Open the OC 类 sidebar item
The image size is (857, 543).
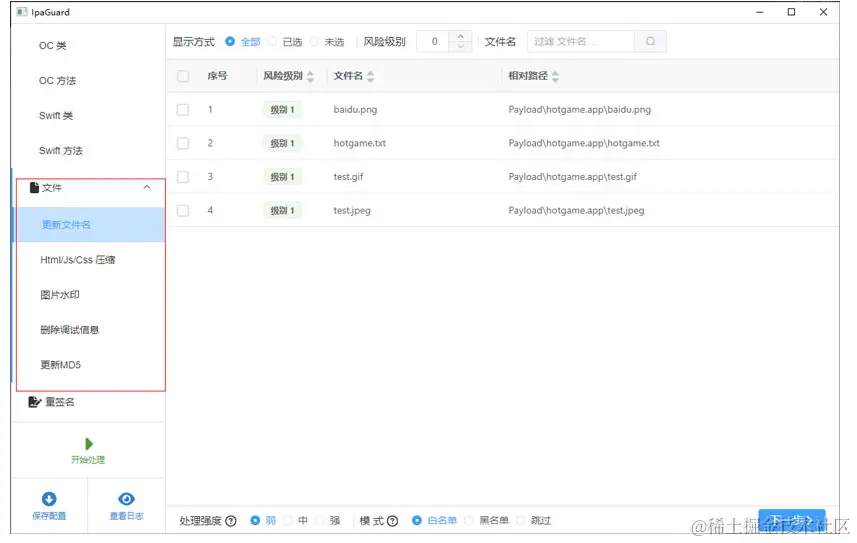[52, 45]
